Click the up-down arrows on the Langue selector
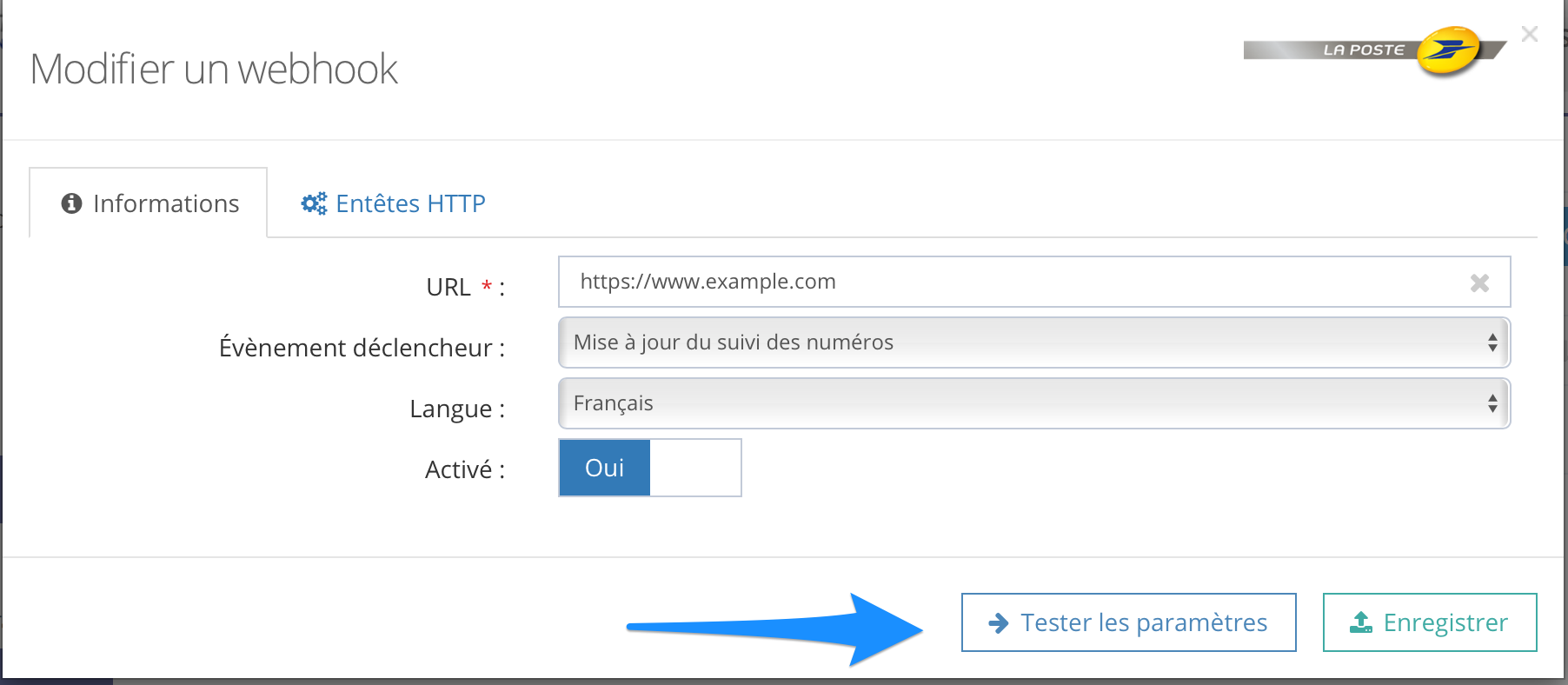The height and width of the screenshot is (685, 1568). tap(1492, 403)
